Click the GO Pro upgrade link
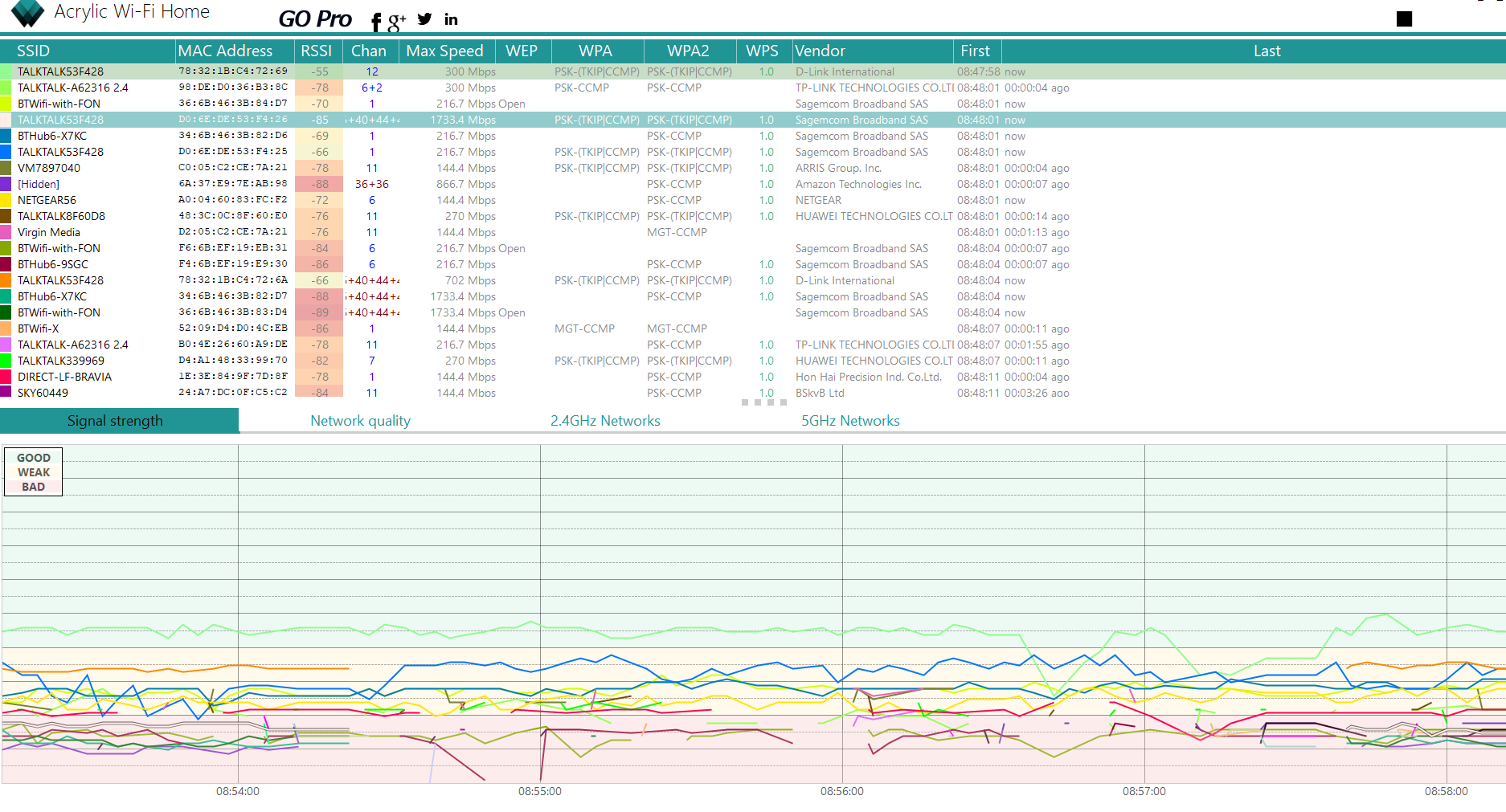Viewport: 1506px width, 812px height. pos(315,18)
